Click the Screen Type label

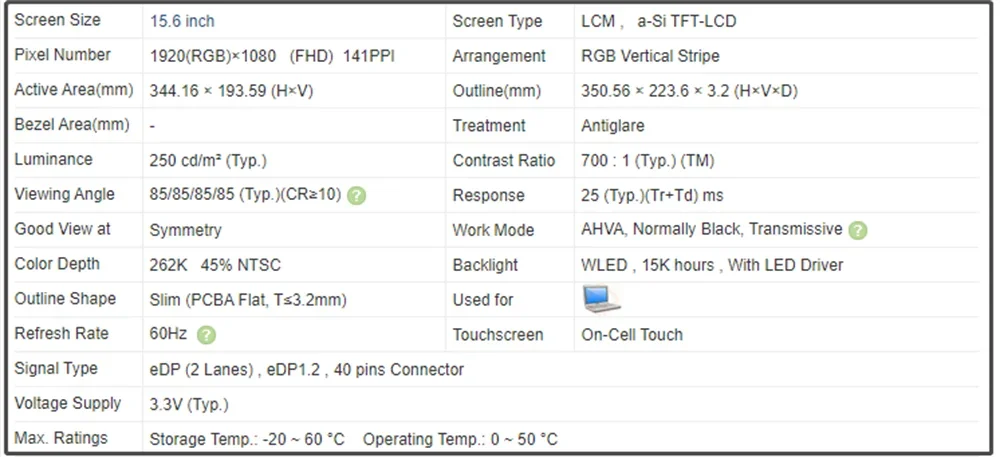tap(497, 21)
